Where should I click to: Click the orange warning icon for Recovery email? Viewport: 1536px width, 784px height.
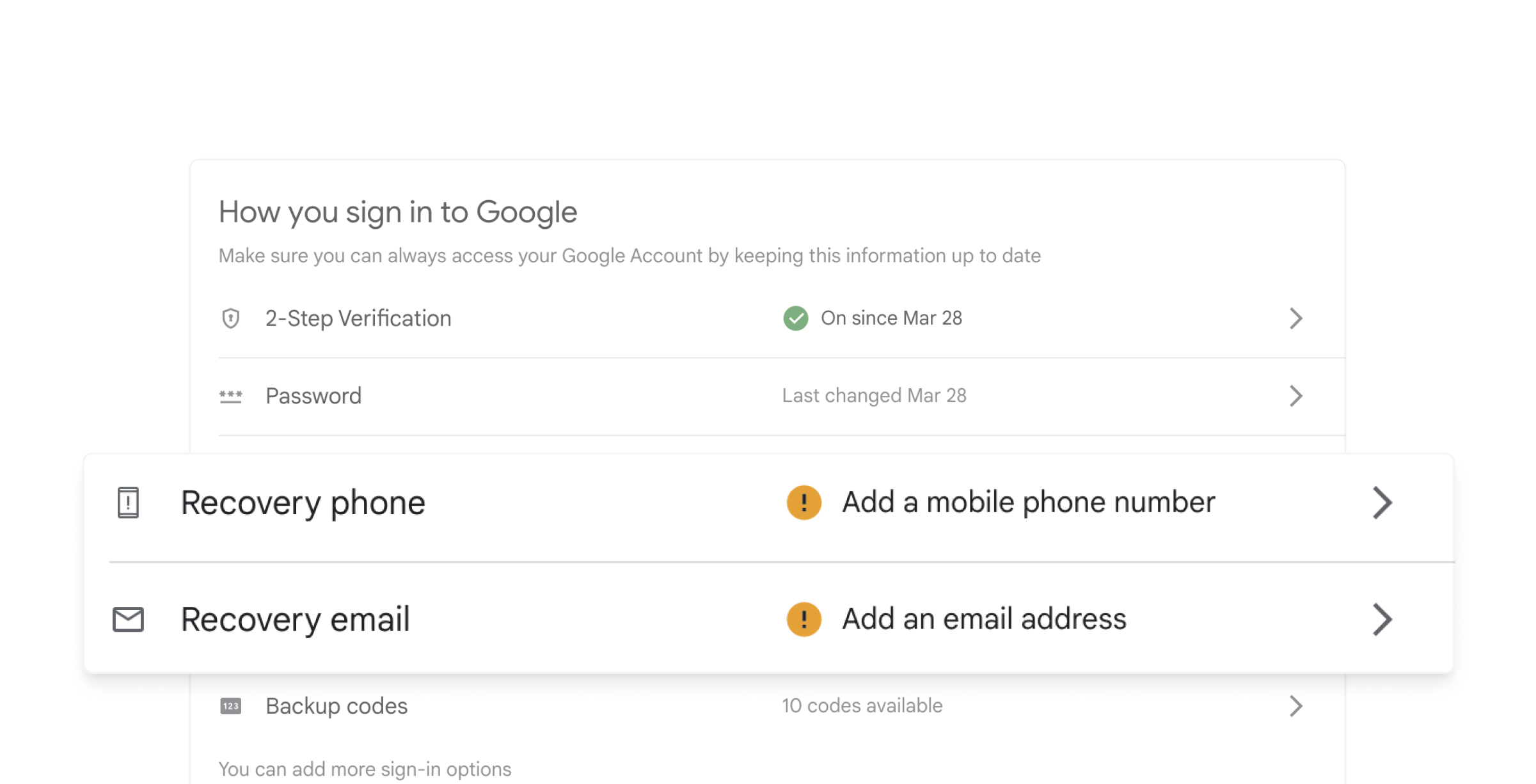coord(804,619)
